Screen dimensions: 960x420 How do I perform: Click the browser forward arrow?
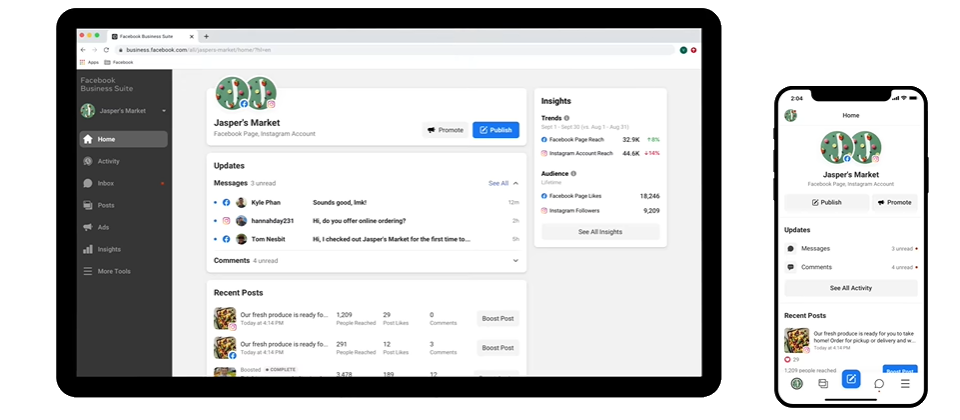94,50
